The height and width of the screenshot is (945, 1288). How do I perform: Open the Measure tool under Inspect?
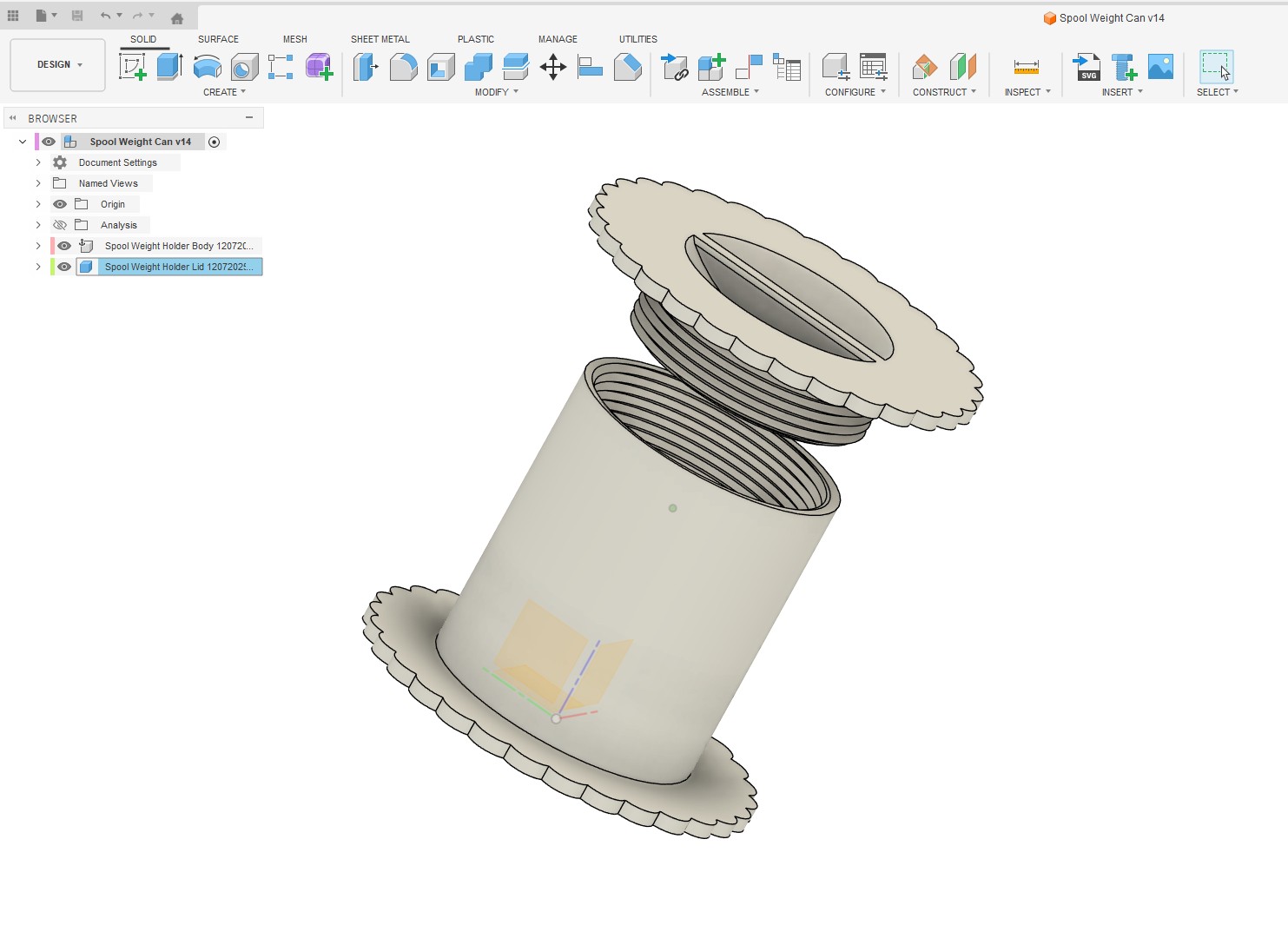tap(1026, 67)
